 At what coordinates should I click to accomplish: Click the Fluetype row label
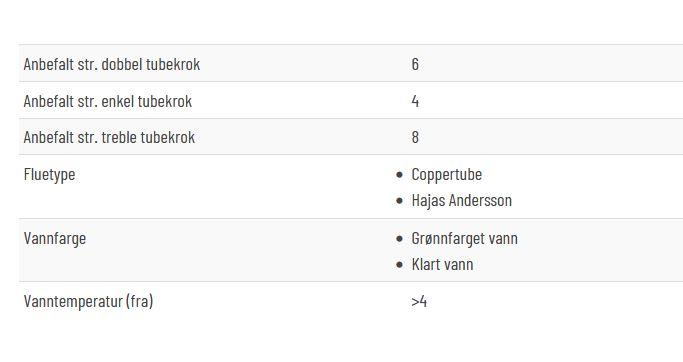49,175
